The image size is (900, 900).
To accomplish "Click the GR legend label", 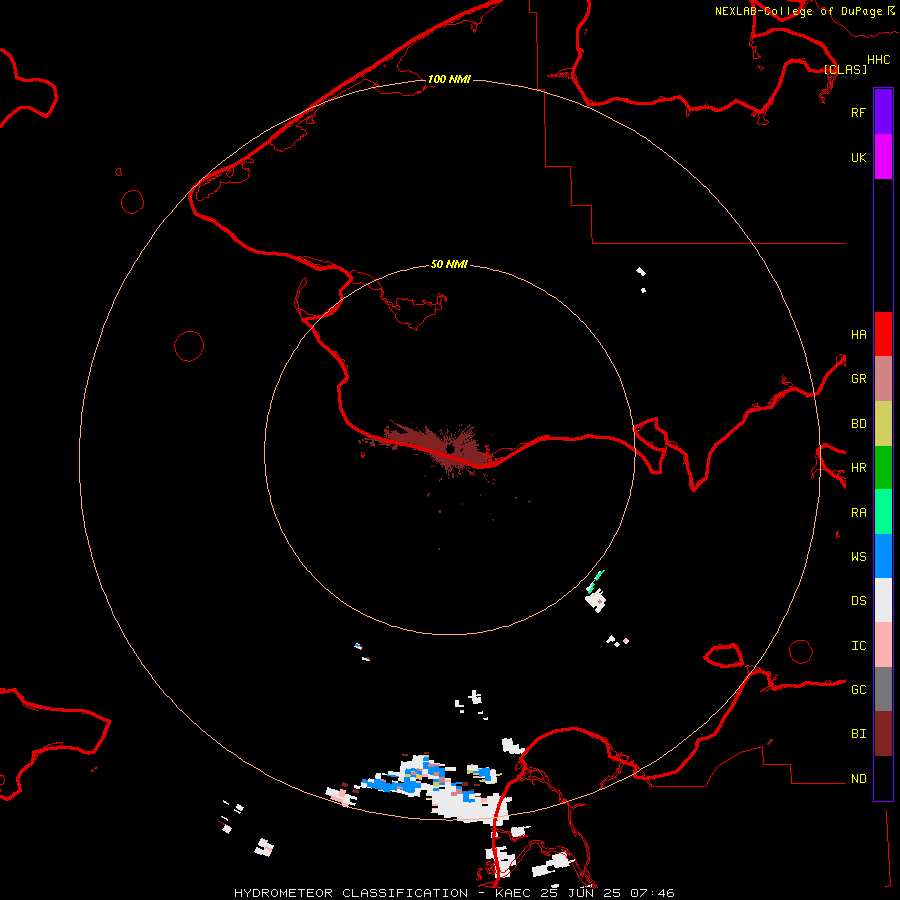I will (858, 379).
